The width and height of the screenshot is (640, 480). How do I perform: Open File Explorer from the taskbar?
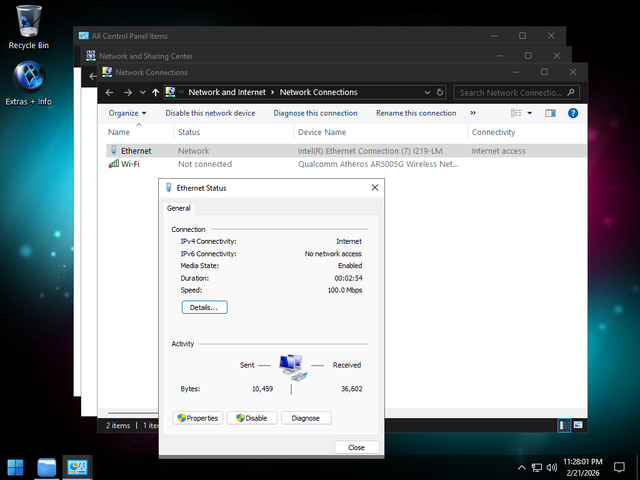coord(47,468)
